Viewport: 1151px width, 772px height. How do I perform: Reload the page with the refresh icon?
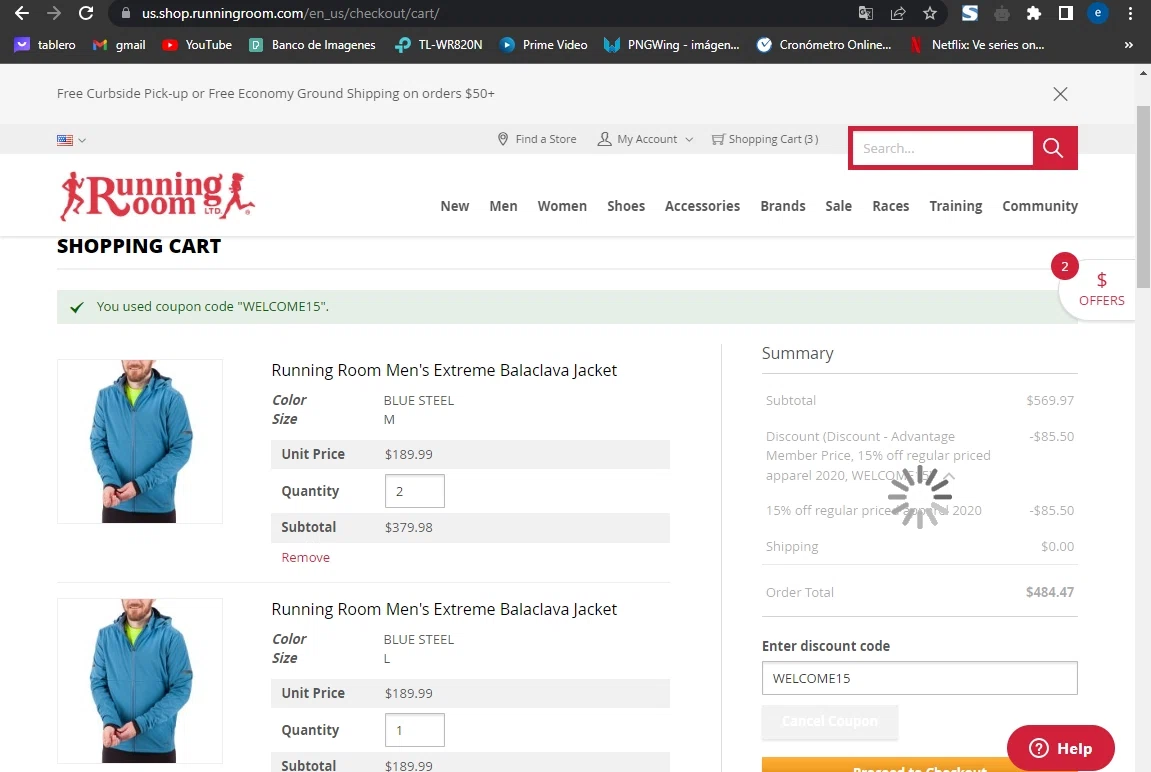[86, 13]
